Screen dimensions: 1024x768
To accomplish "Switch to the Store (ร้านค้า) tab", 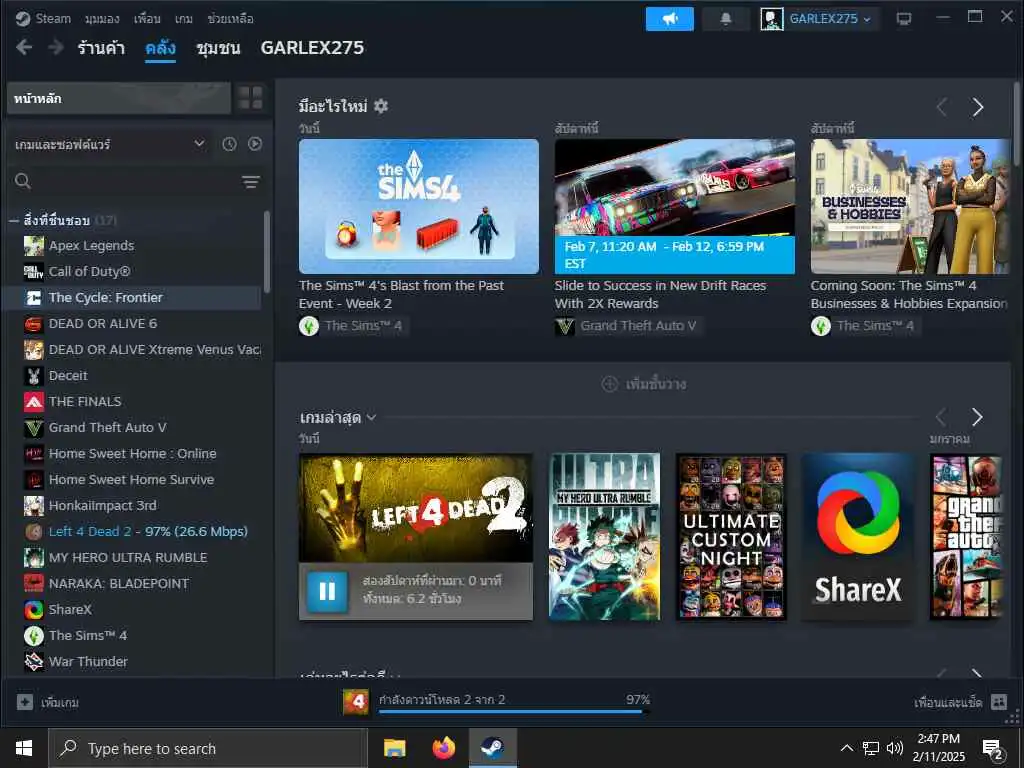I will click(x=101, y=48).
